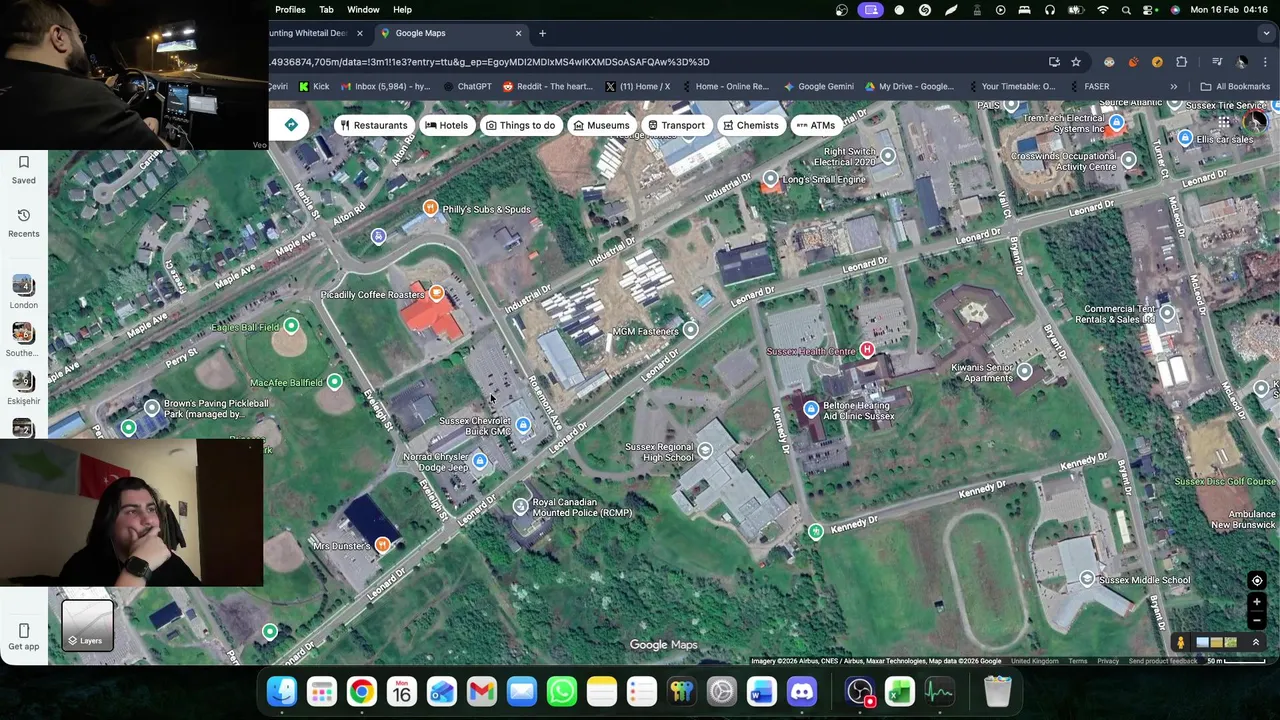Click the Privacy footer link
The image size is (1280, 720).
[1108, 661]
